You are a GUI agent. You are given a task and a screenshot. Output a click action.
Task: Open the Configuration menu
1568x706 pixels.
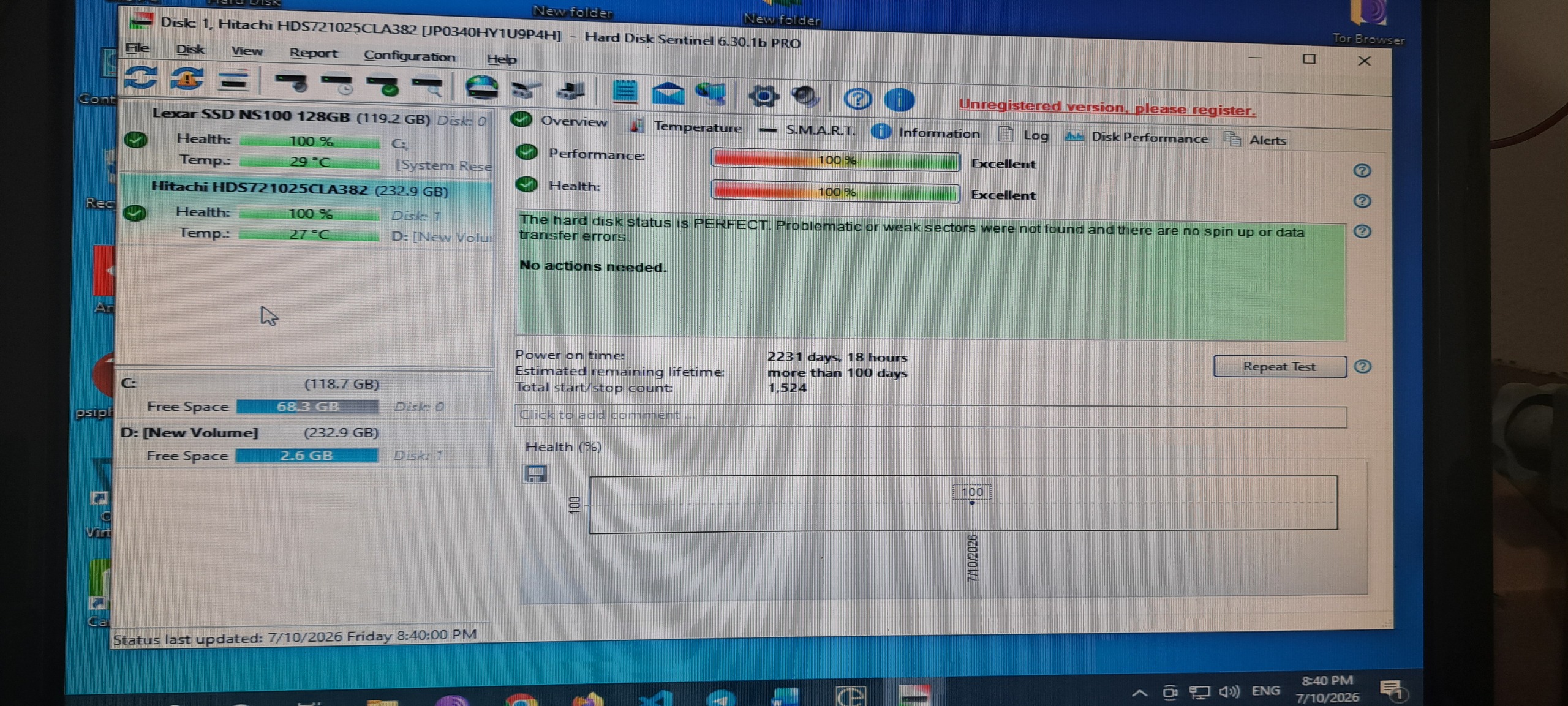(x=409, y=56)
